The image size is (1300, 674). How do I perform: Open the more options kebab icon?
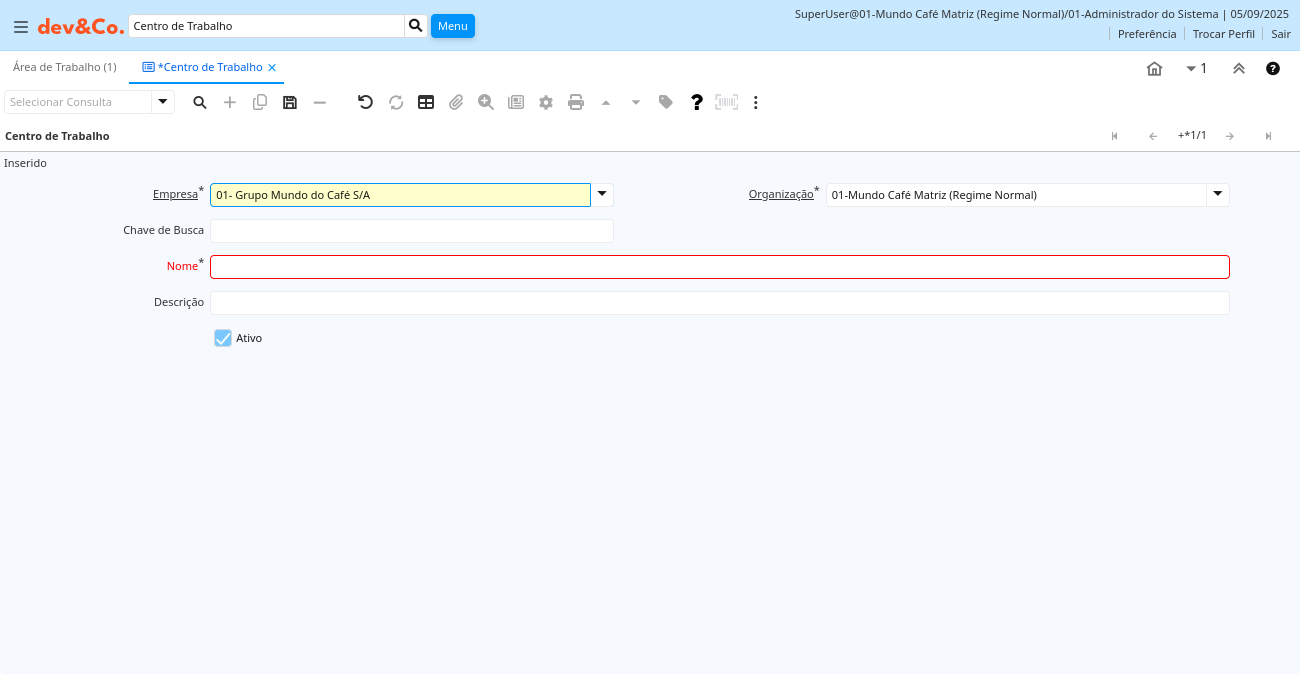coord(756,102)
